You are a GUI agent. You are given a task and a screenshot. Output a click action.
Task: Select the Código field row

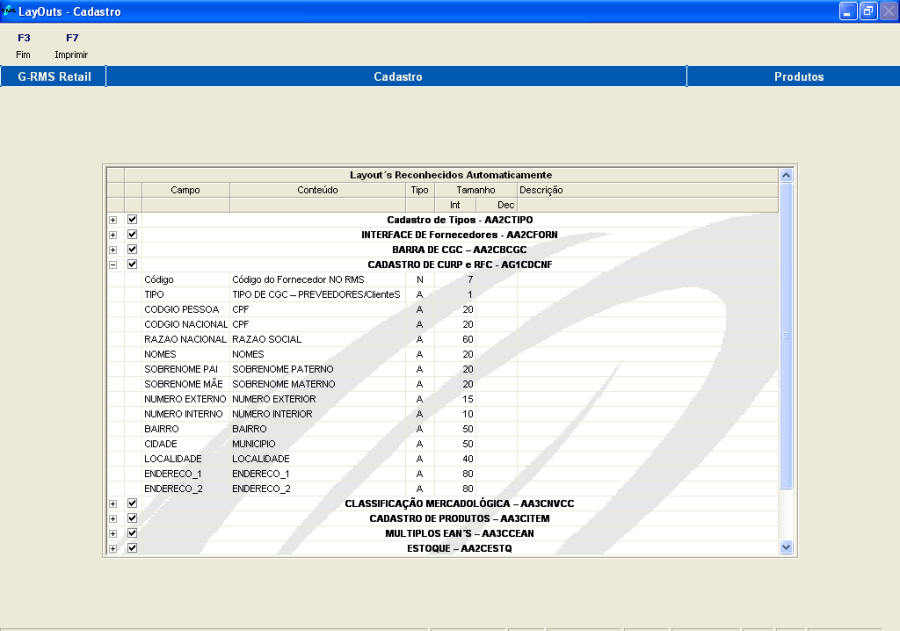(x=443, y=280)
